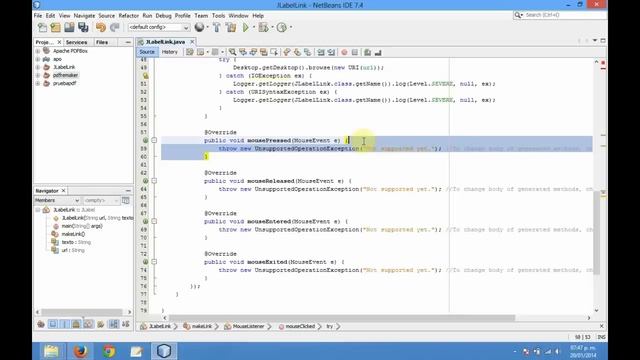The width and height of the screenshot is (640, 360).
Task: Toggle Show Non-Public Members lock icon
Action: click(76, 324)
